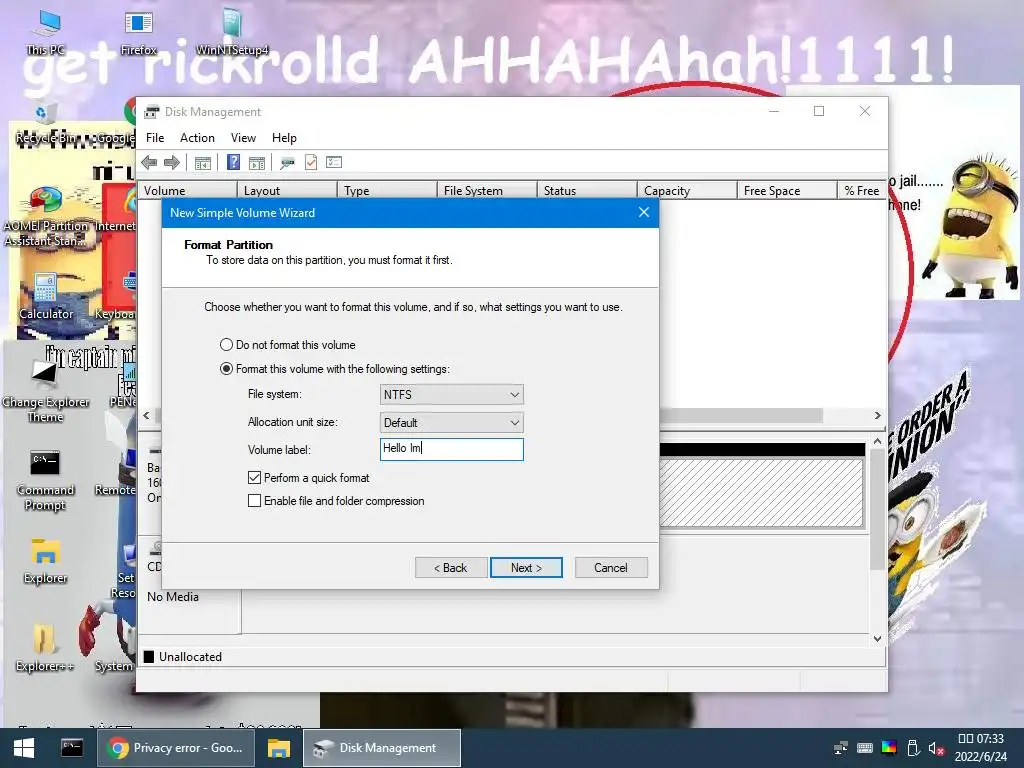
Task: Click the muted volume tray icon
Action: tap(936, 749)
